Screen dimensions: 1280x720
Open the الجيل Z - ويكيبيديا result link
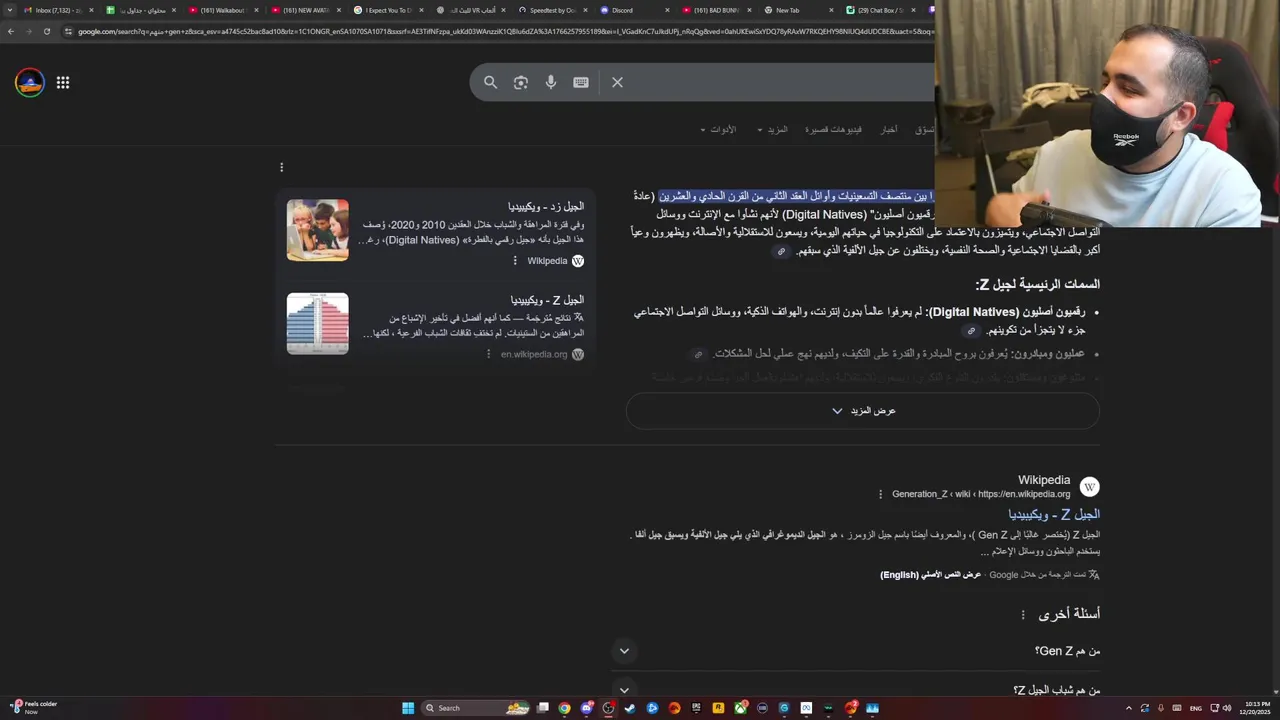coord(1054,514)
